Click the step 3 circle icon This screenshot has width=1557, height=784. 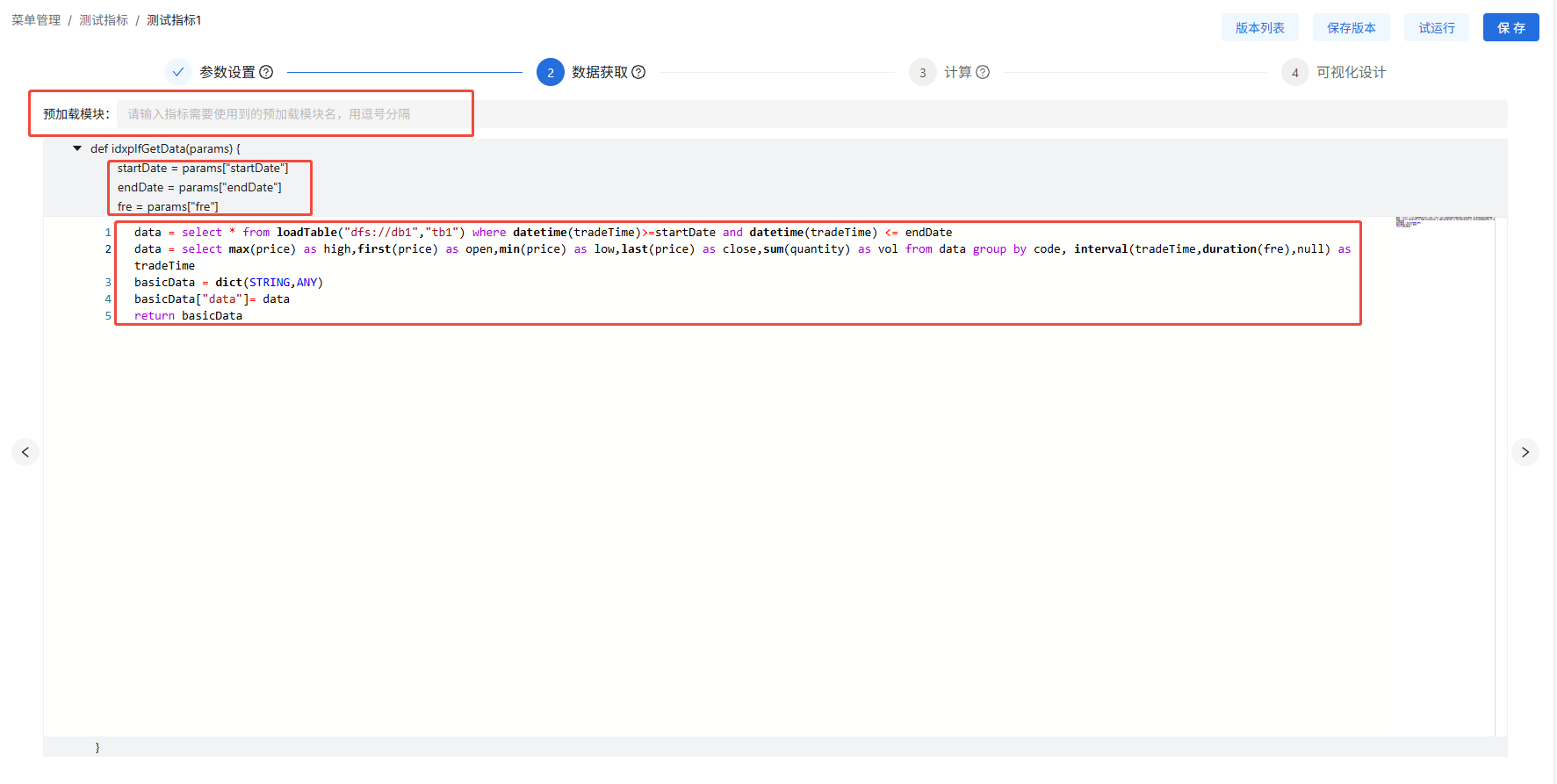pyautogui.click(x=922, y=72)
